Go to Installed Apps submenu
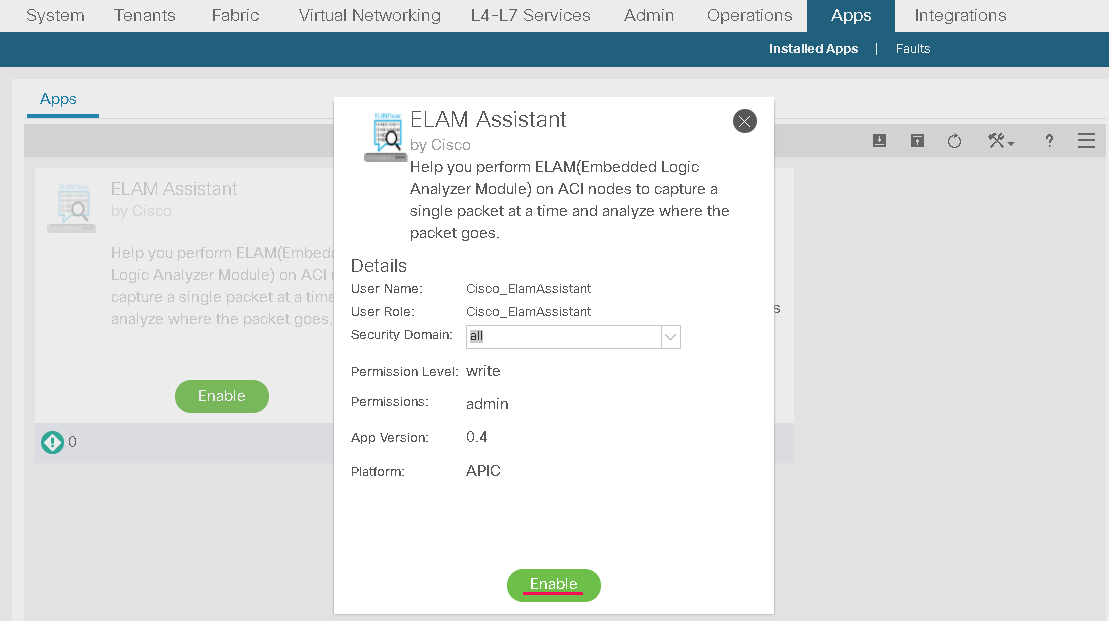Image resolution: width=1109 pixels, height=621 pixels. 813,49
